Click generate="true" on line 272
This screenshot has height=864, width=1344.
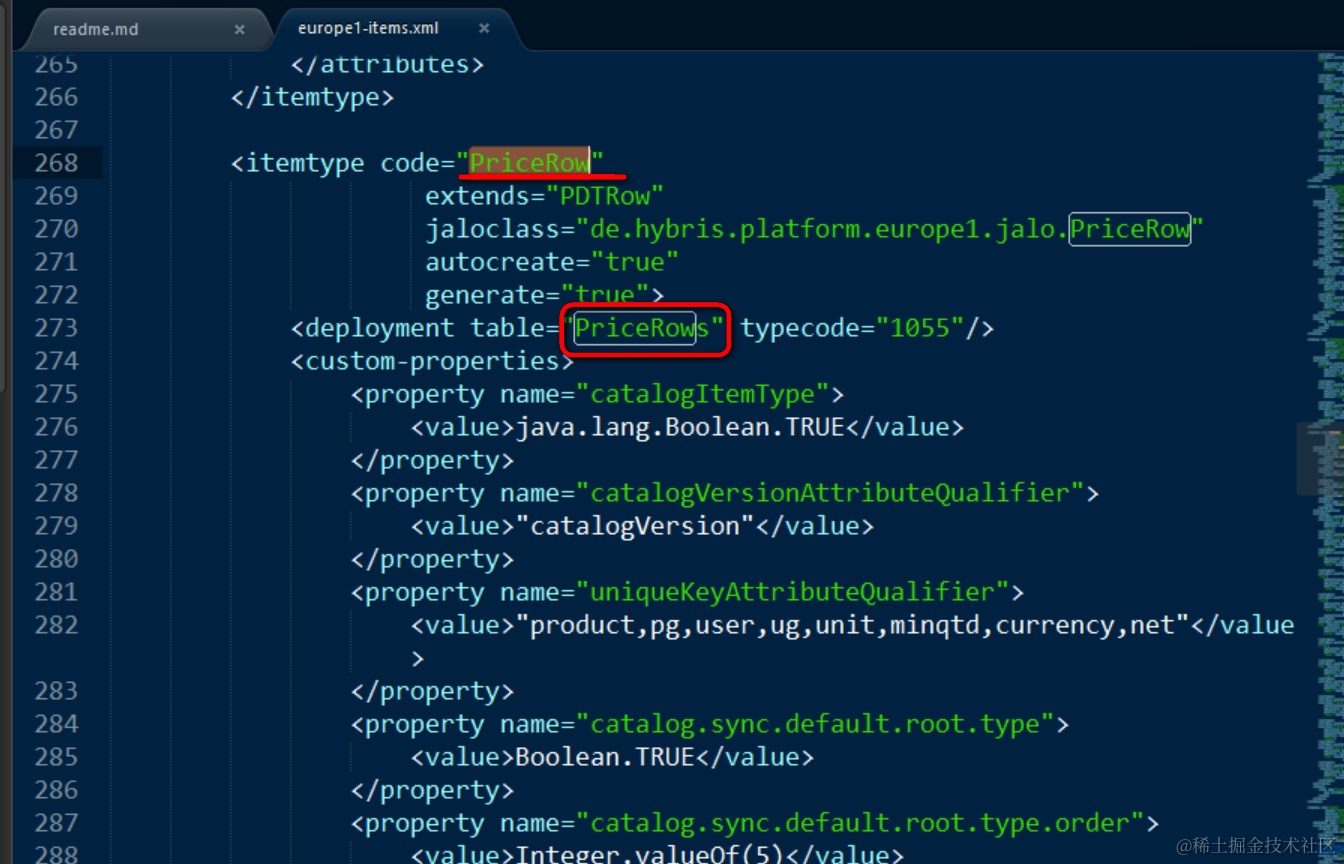click(x=545, y=295)
